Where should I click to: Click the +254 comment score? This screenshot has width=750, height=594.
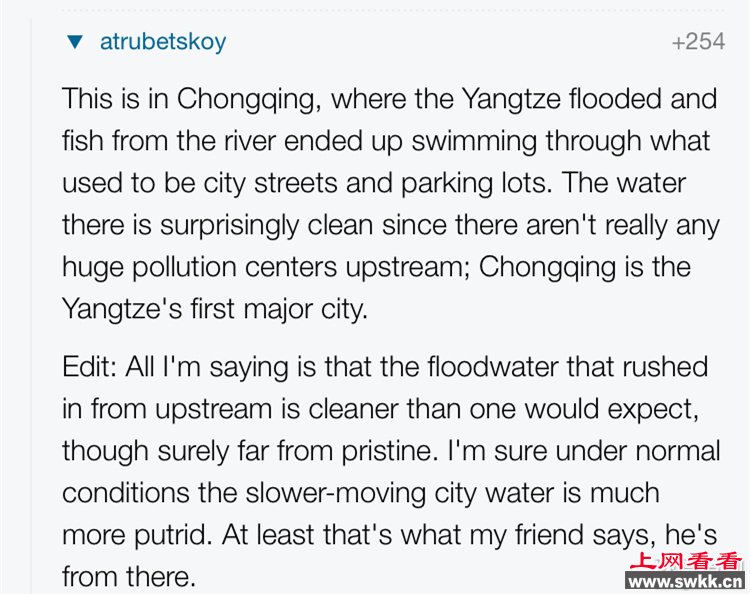[698, 42]
